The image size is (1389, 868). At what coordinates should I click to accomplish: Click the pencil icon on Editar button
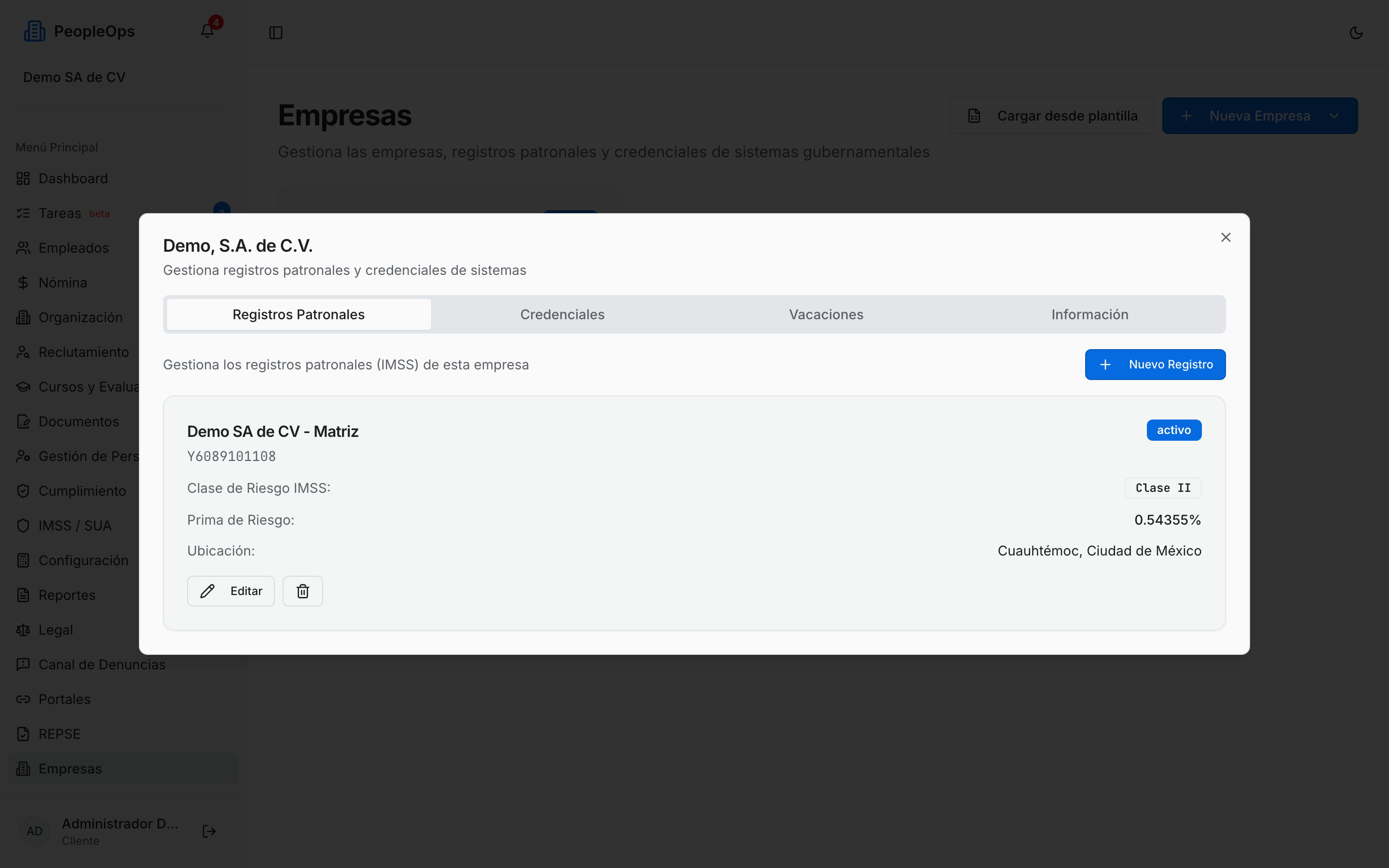pyautogui.click(x=207, y=591)
